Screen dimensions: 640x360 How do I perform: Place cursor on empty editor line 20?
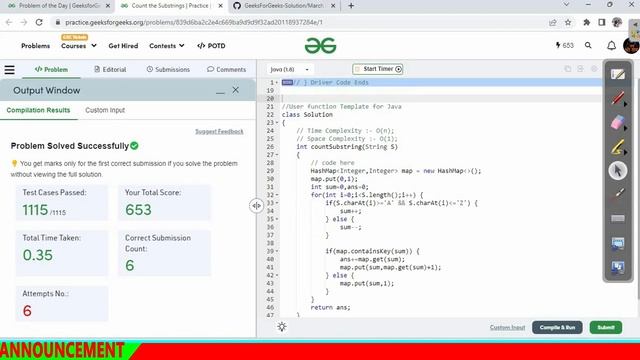pyautogui.click(x=441, y=98)
